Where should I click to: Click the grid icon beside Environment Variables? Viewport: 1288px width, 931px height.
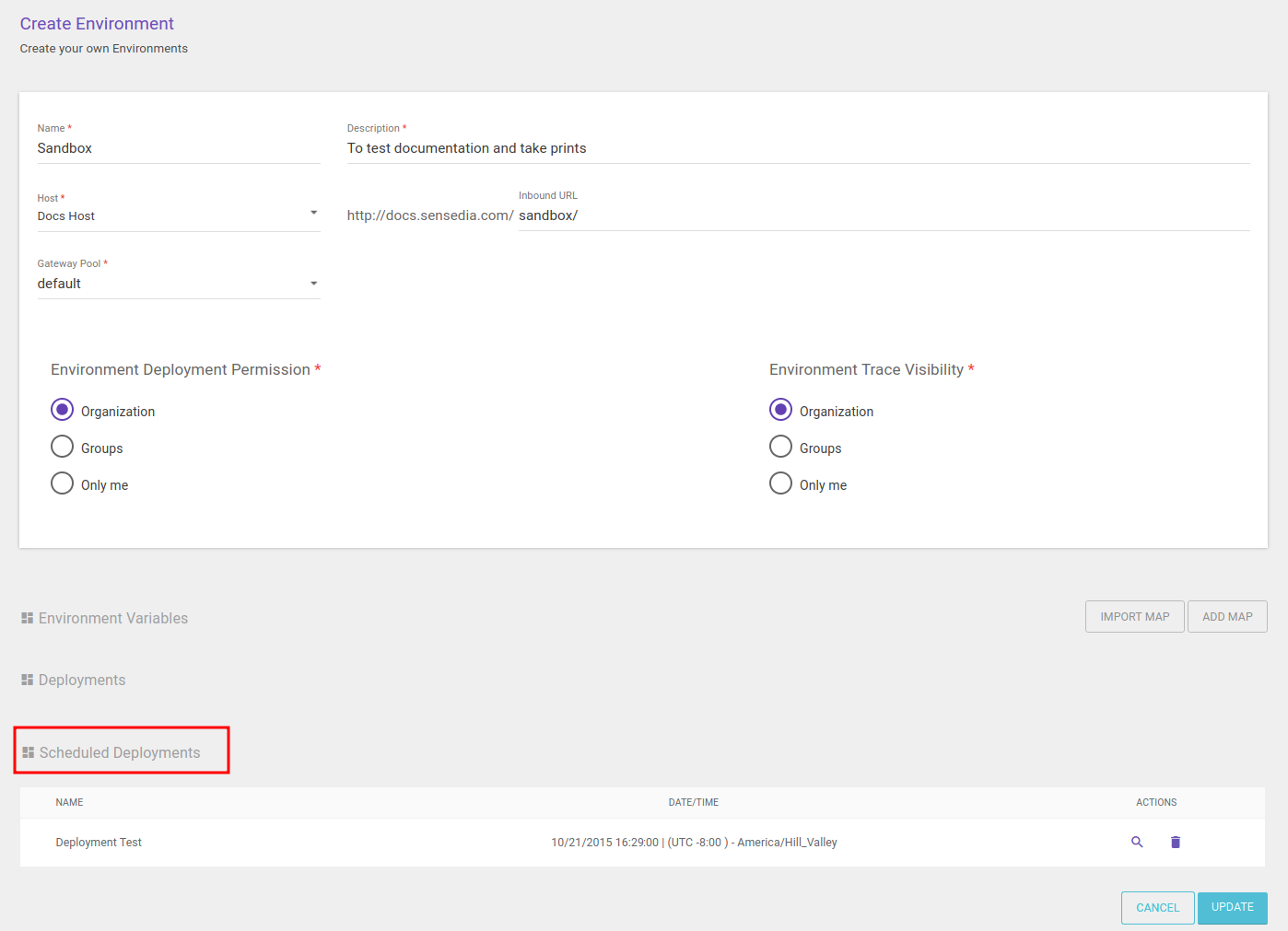coord(28,618)
